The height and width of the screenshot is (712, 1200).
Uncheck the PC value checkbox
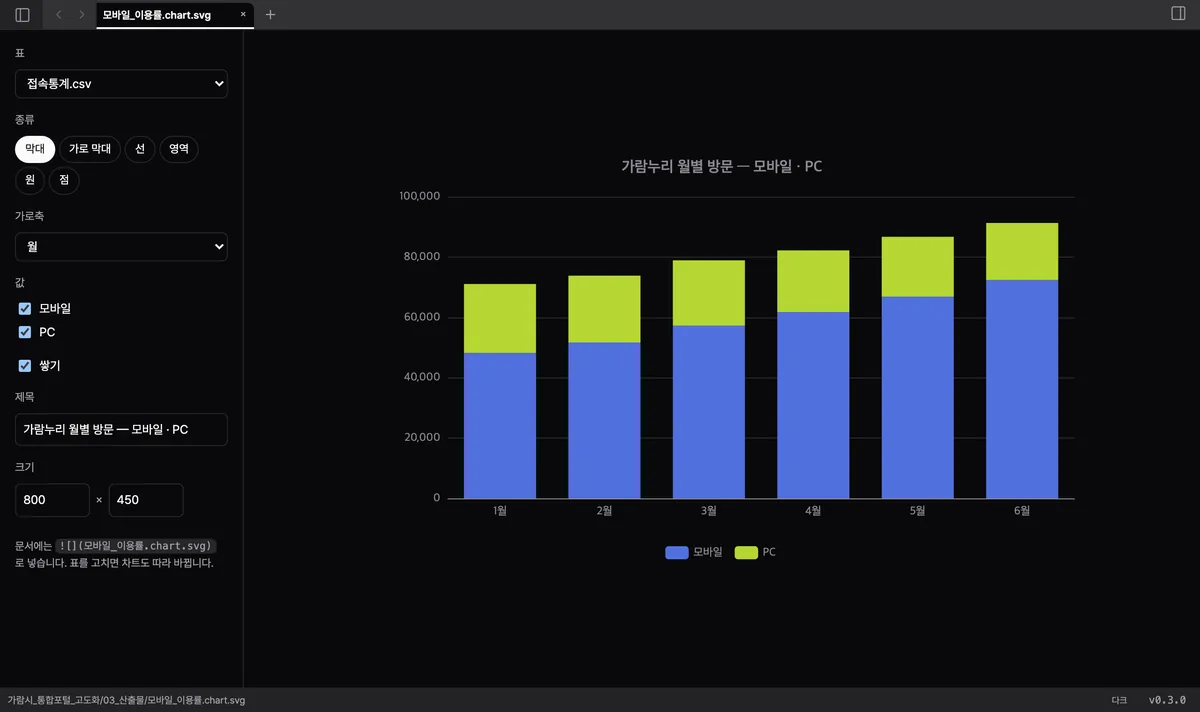(x=25, y=332)
